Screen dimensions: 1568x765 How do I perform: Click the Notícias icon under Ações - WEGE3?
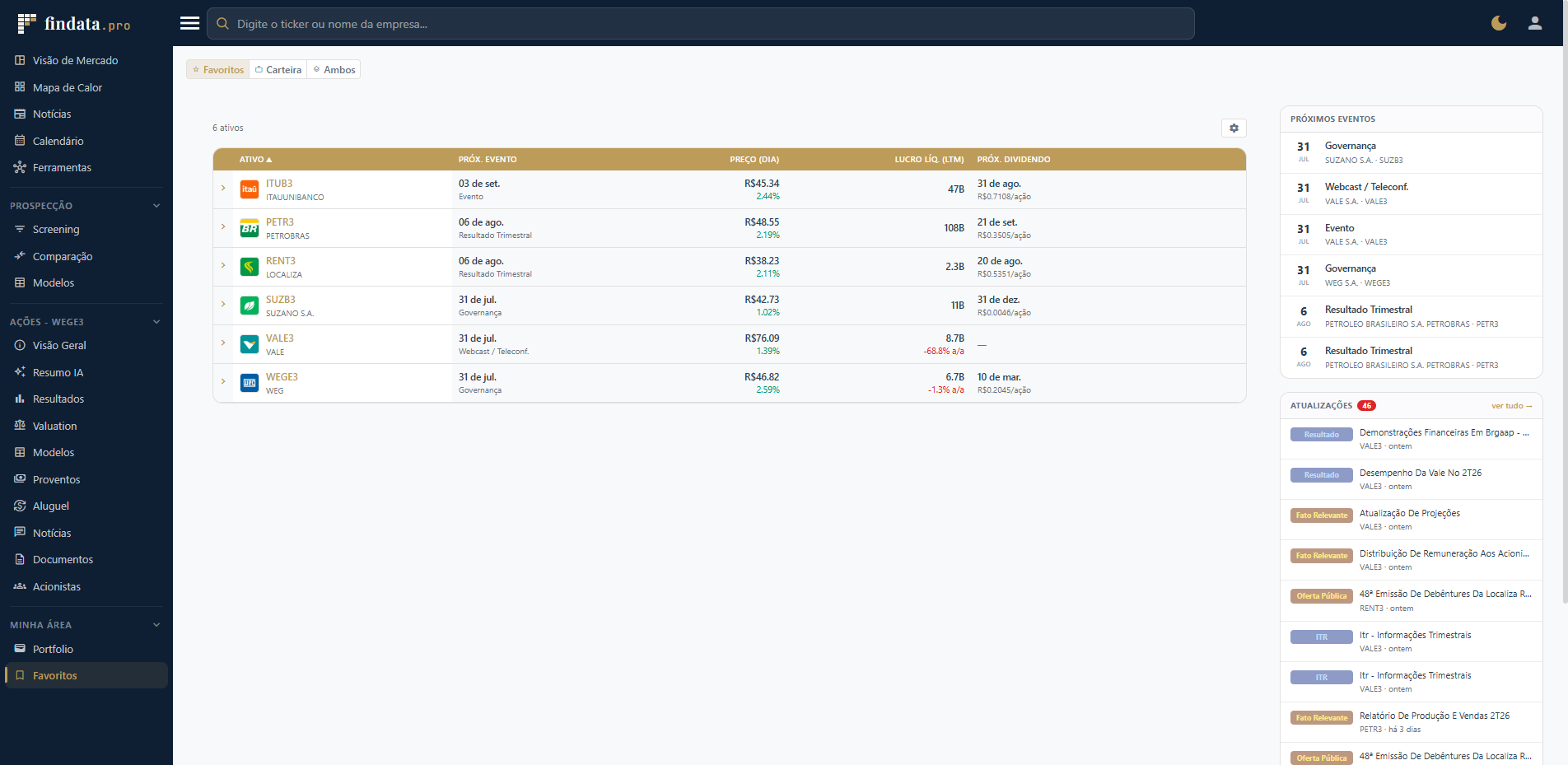(x=20, y=533)
